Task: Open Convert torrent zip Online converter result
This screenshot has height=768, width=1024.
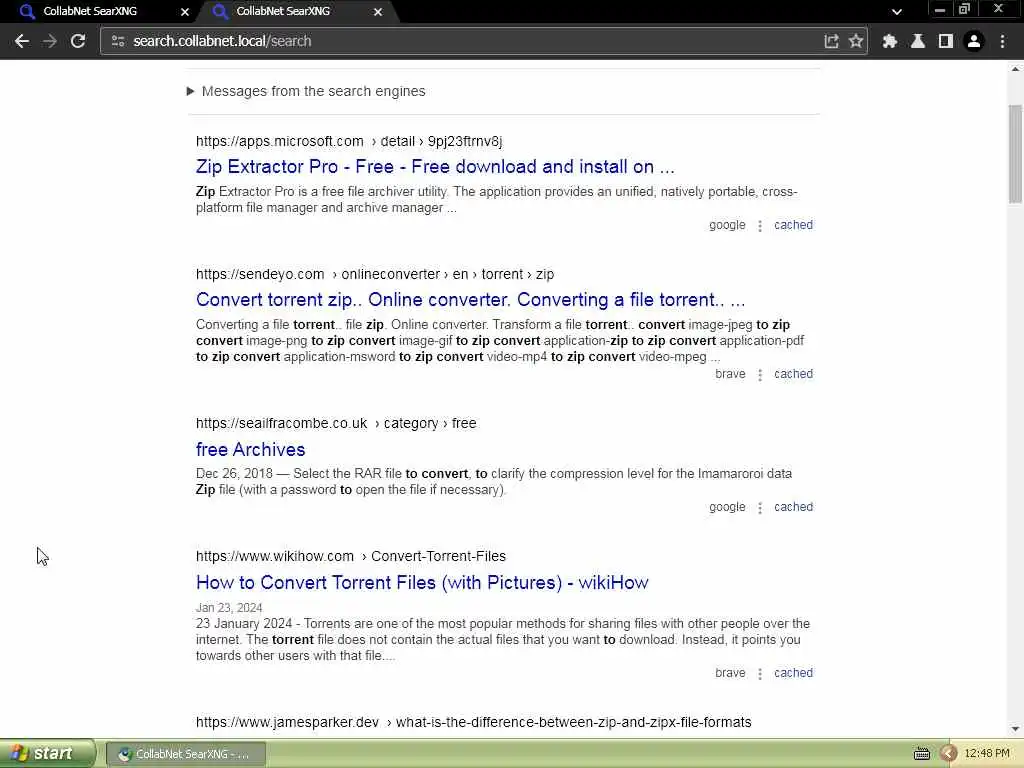Action: (x=470, y=300)
